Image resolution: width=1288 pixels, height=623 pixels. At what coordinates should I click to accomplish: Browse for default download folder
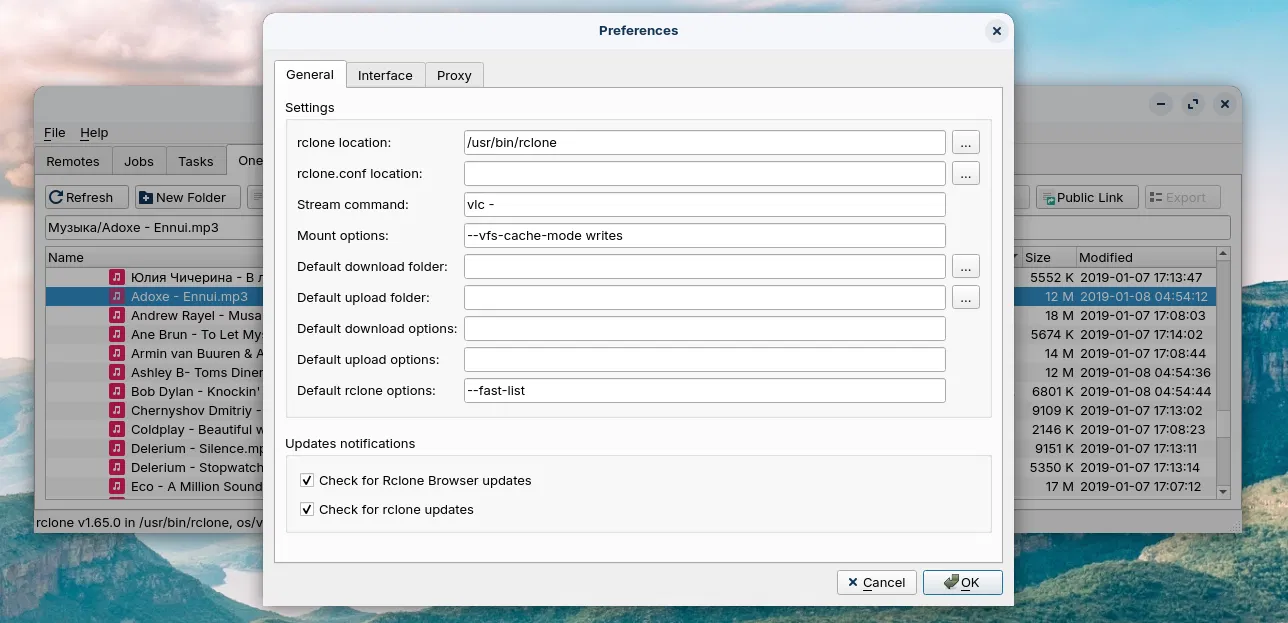pos(965,266)
